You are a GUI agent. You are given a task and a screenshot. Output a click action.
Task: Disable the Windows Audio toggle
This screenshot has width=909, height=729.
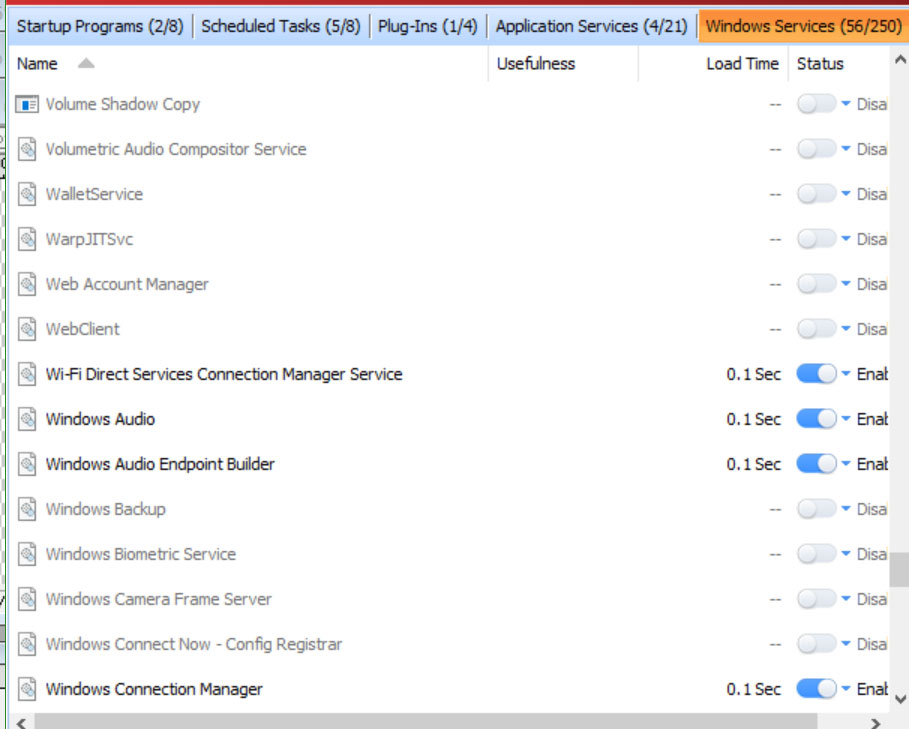coord(816,419)
